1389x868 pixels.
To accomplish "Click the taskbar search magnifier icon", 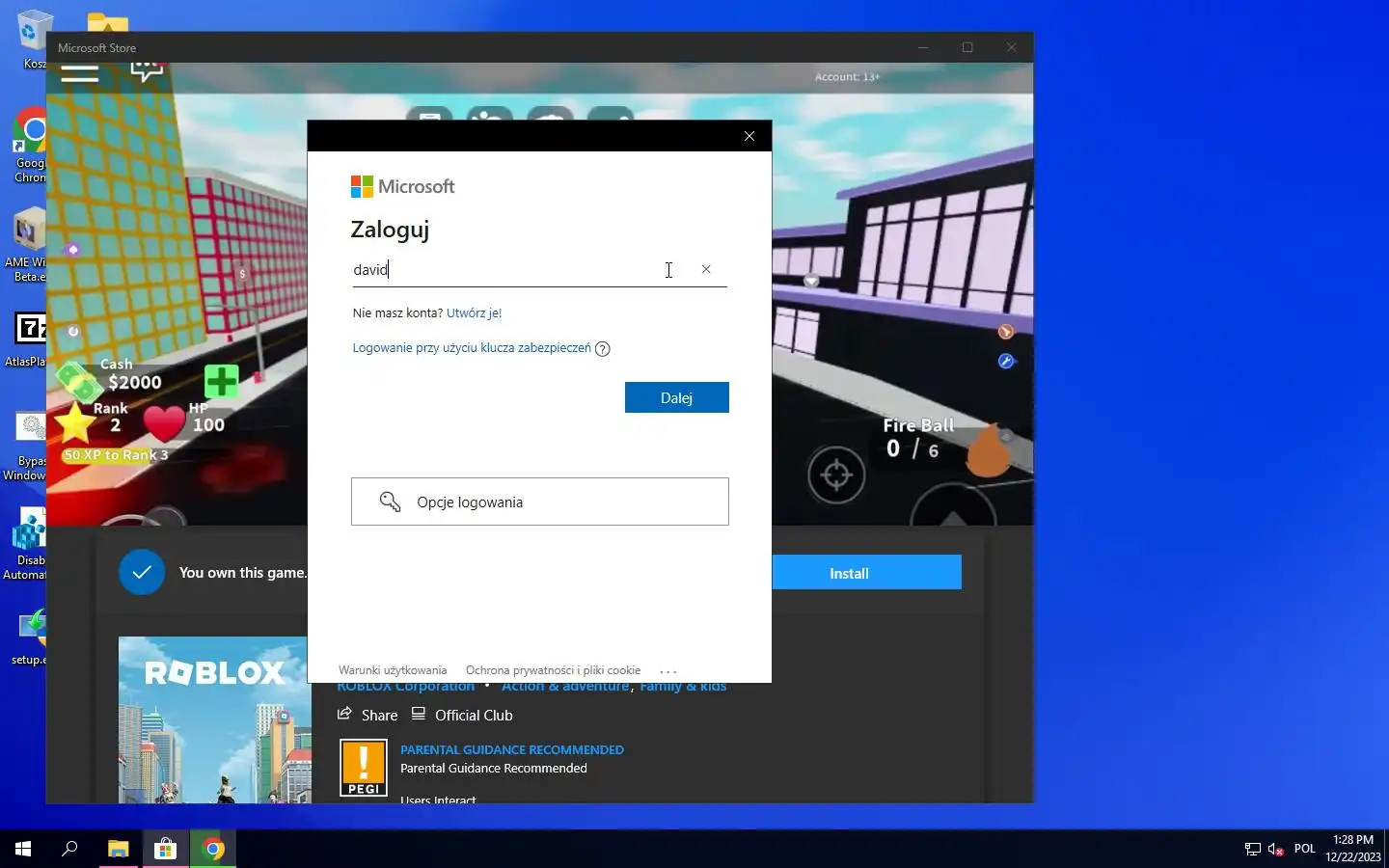I will coord(69,849).
